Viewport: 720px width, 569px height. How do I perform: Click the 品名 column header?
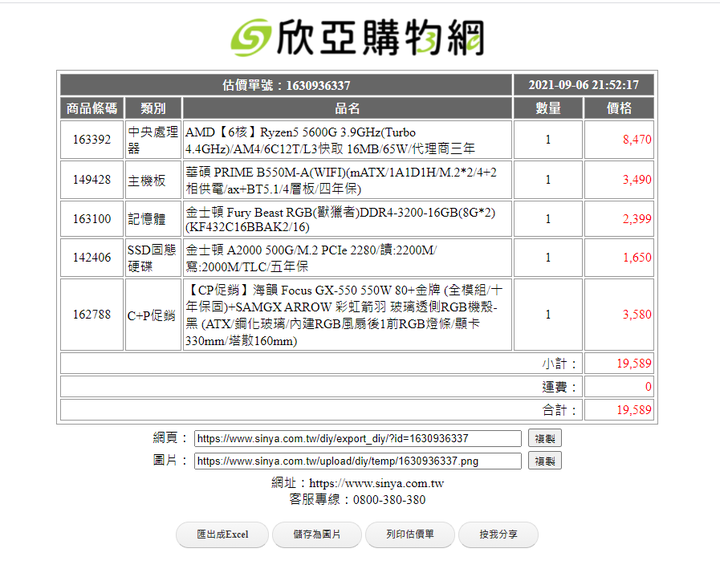(x=347, y=108)
